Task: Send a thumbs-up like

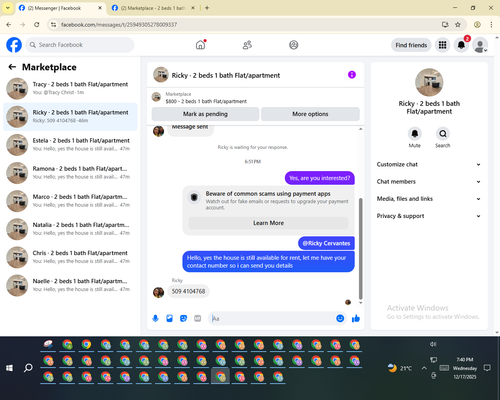Action: pos(356,318)
